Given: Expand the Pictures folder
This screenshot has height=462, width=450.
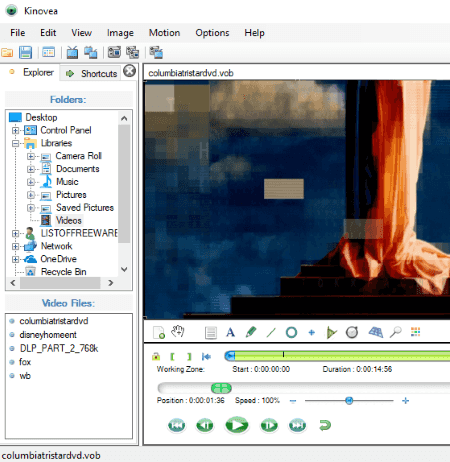Looking at the screenshot, I should pos(31,195).
